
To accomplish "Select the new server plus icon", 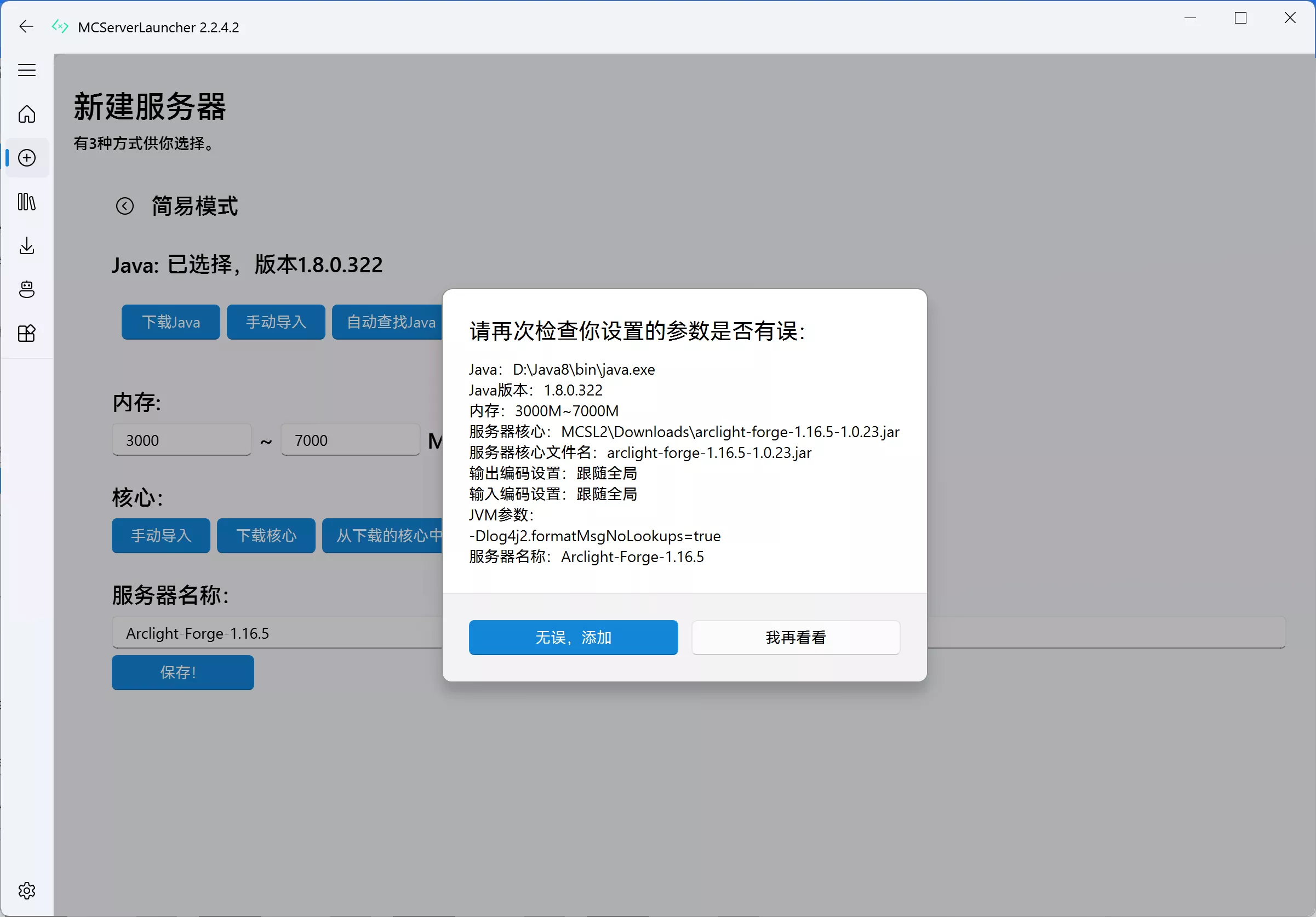I will pos(26,158).
